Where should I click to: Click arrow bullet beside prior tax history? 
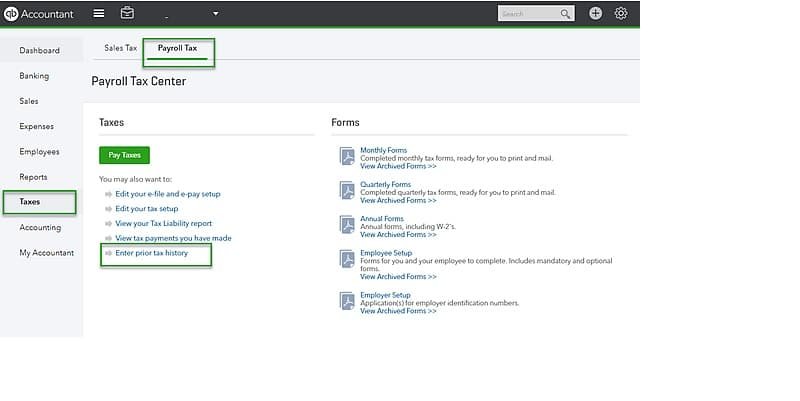pos(108,254)
